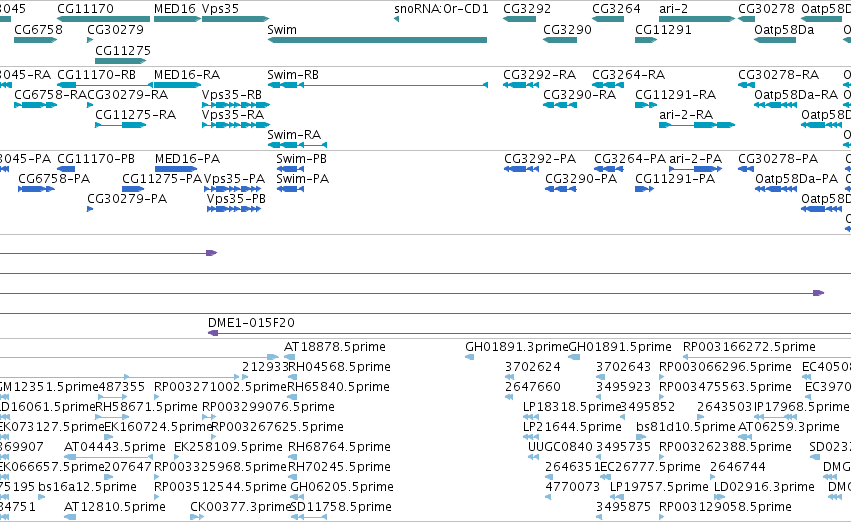Click the Vps35-RA transcript label

point(233,114)
